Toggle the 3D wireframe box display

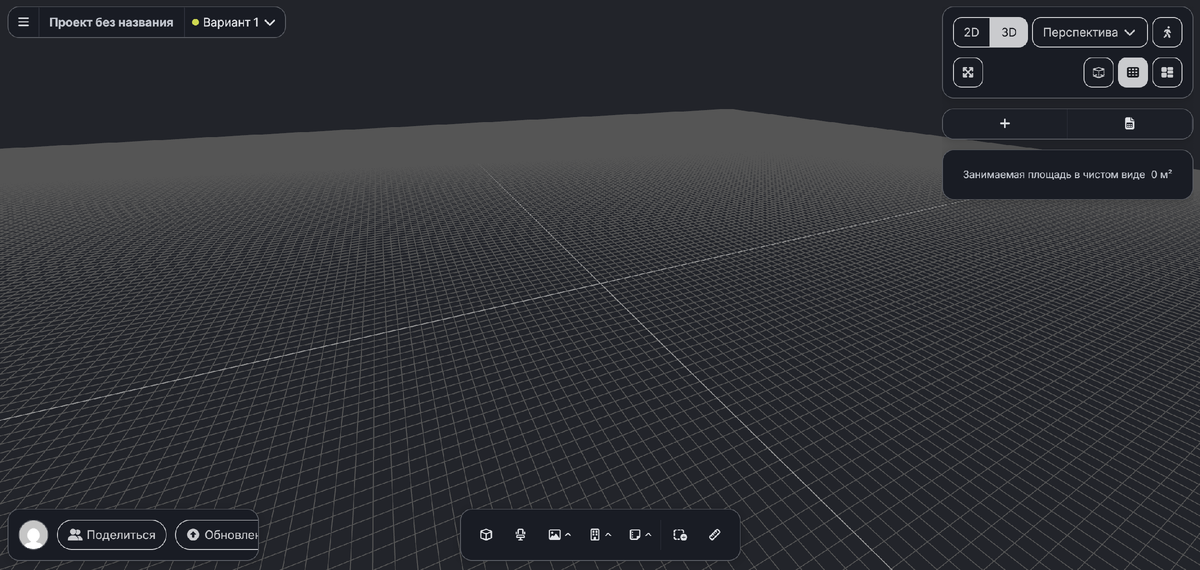point(1099,72)
